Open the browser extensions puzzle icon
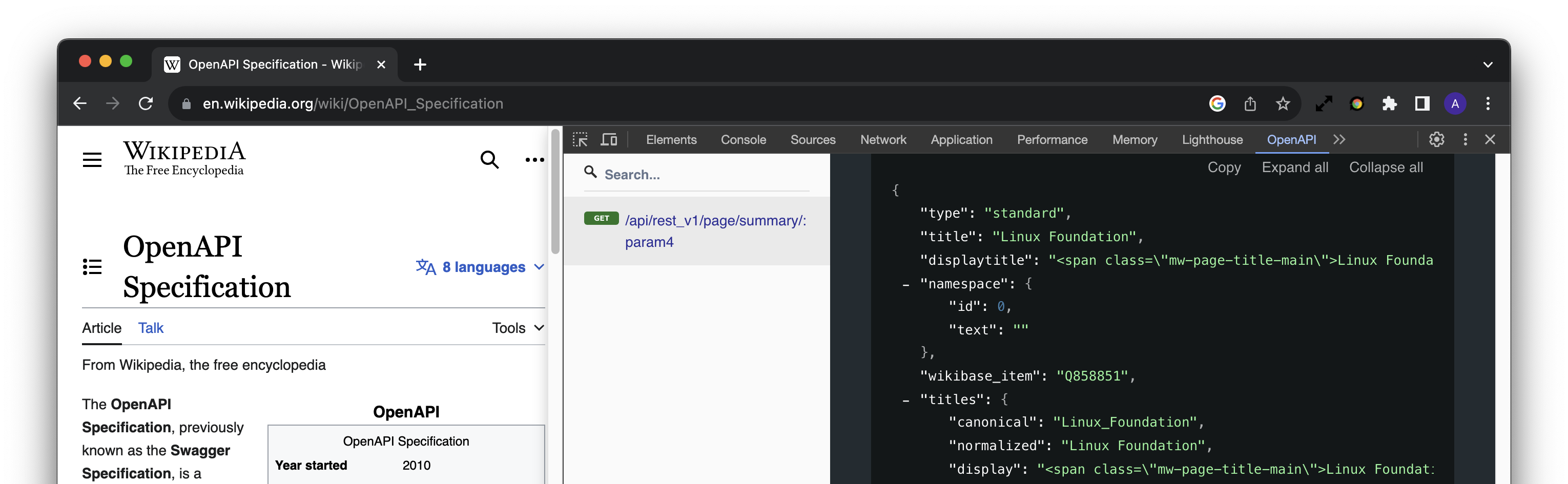1568x484 pixels. click(1390, 103)
